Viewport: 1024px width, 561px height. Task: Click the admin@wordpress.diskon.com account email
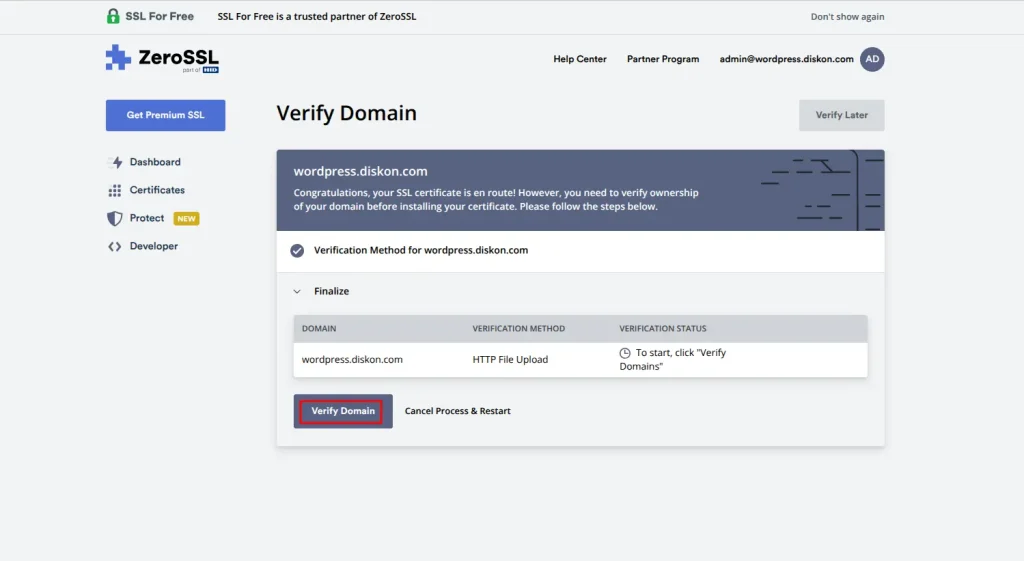pos(786,59)
